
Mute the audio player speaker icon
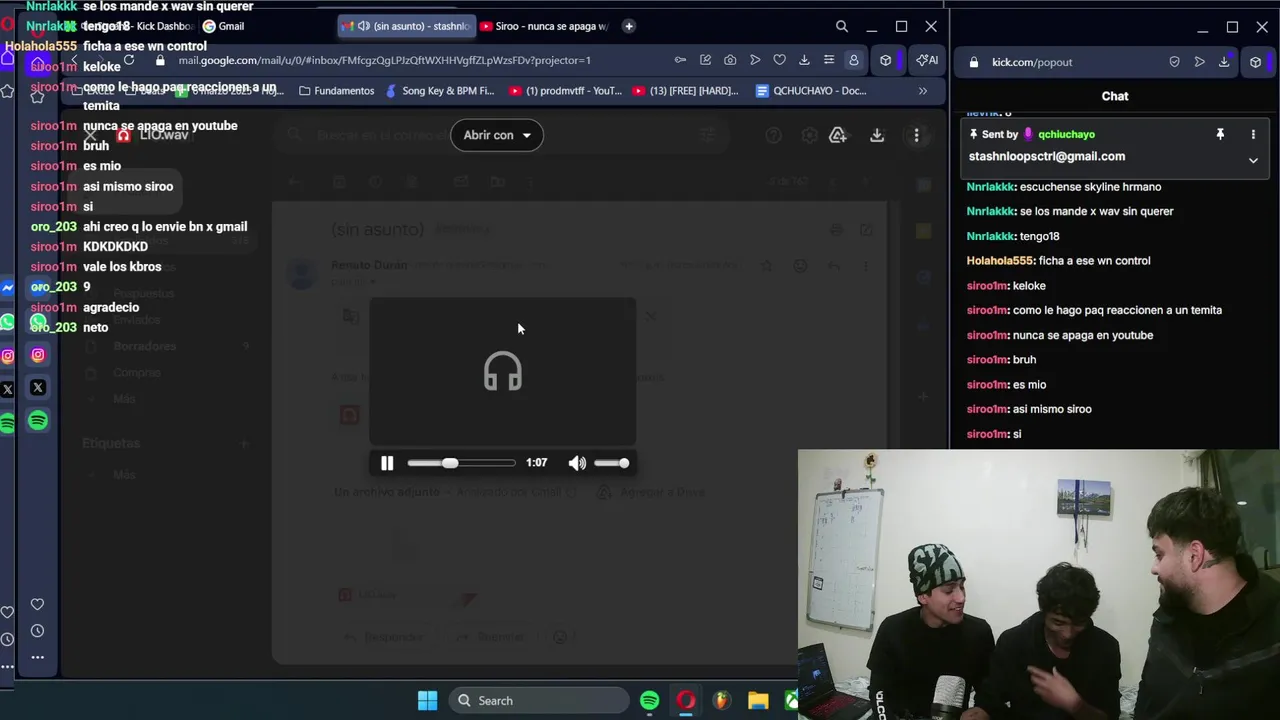coord(577,463)
